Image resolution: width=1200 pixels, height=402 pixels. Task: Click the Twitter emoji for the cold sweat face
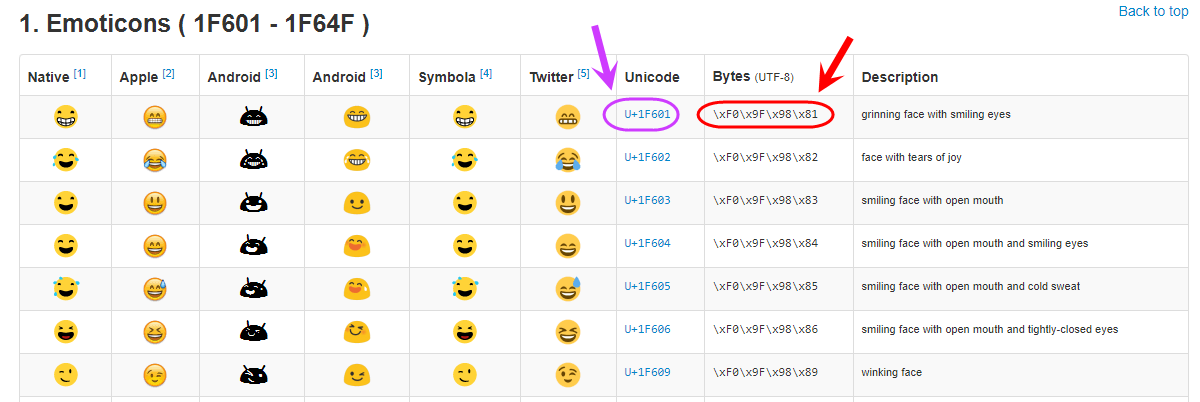coord(568,290)
